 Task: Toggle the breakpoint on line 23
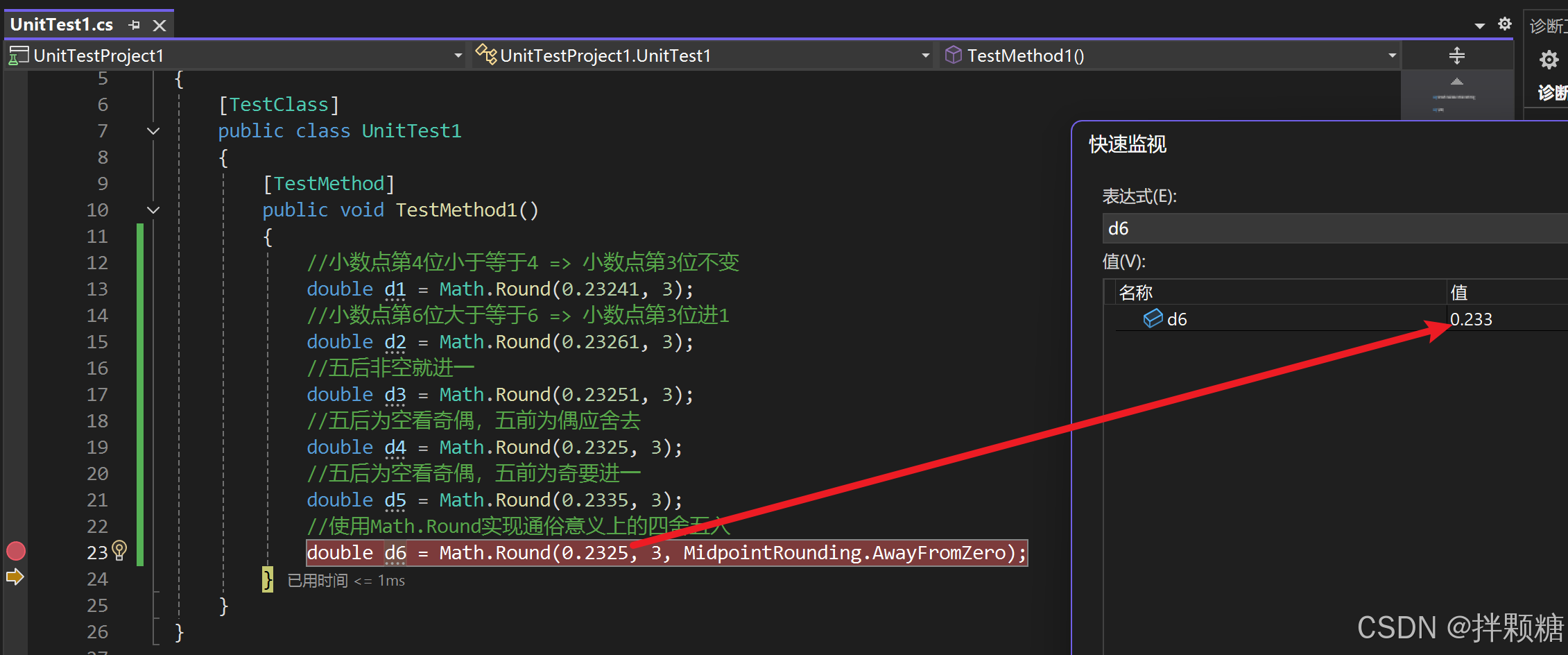(x=15, y=551)
